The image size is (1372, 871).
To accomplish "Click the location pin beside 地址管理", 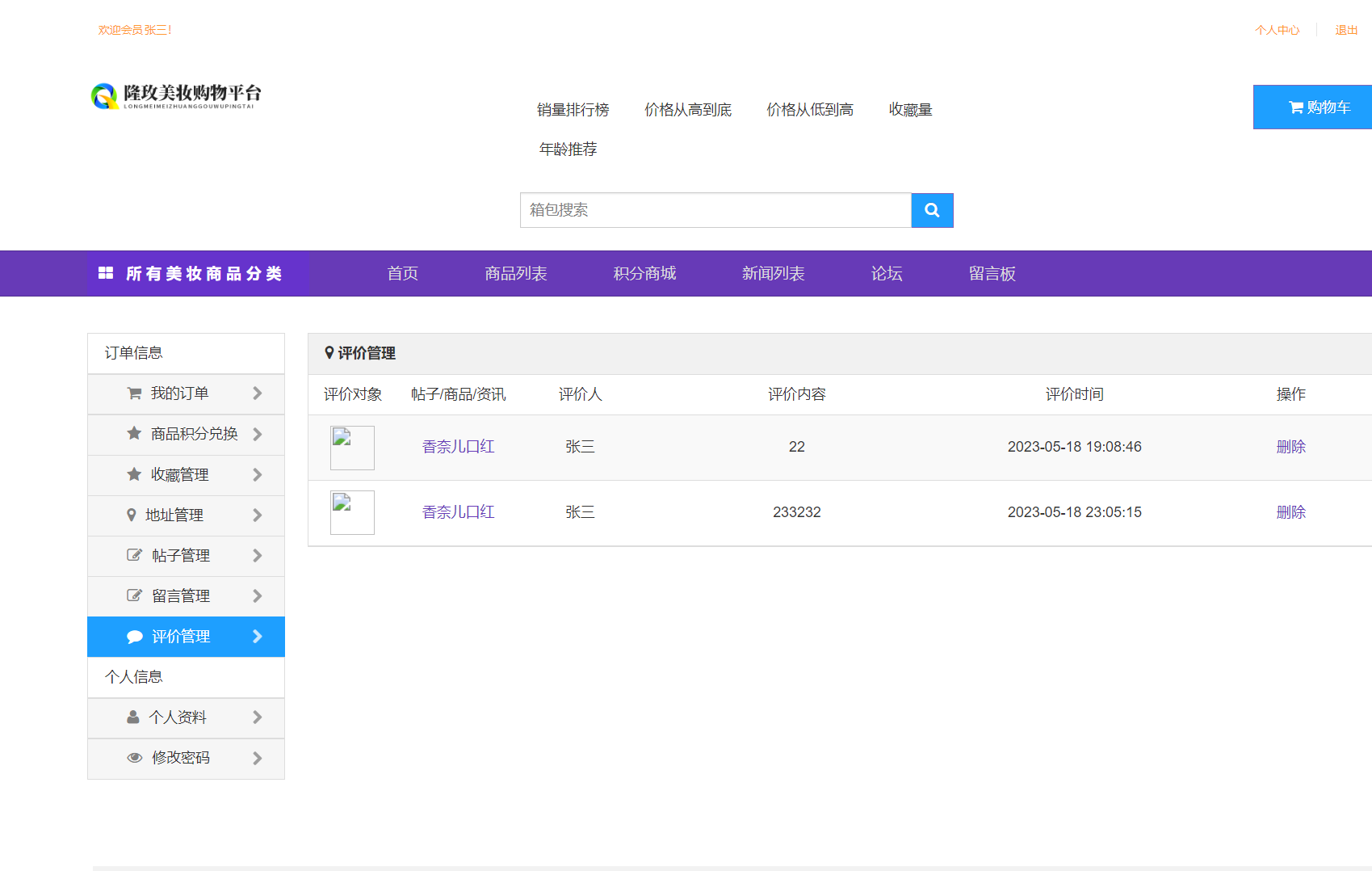I will pos(132,515).
